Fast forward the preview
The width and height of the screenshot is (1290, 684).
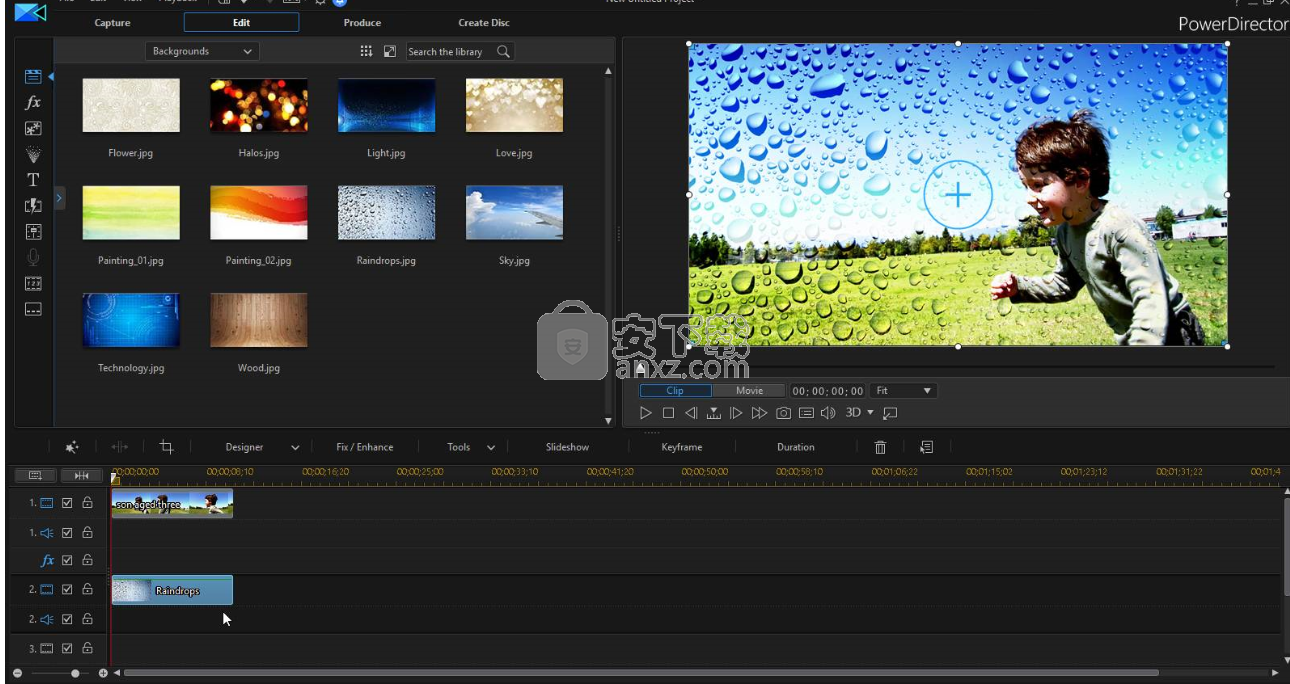(x=759, y=413)
